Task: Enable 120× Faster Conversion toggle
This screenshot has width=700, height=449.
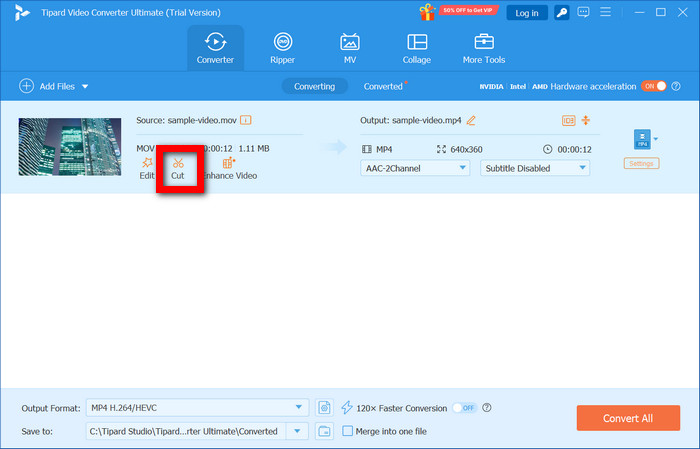Action: pos(464,407)
